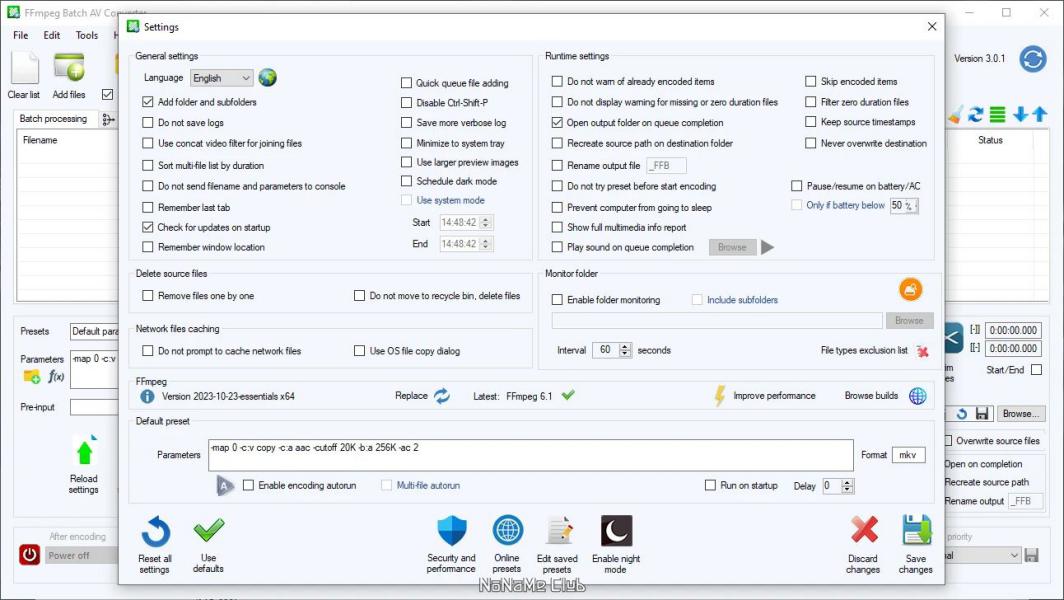Enable Skip encoded items
The width and height of the screenshot is (1064, 600).
point(810,81)
